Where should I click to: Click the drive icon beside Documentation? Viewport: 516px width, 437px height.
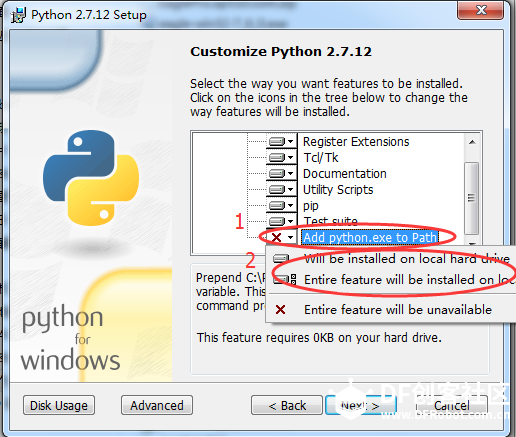tap(277, 173)
